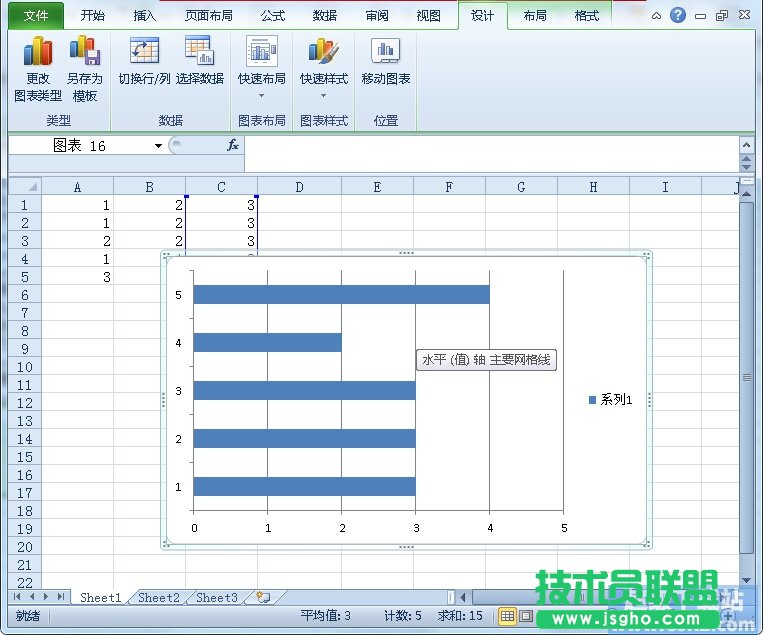This screenshot has width=763, height=635.
Task: Expand the 快速布局 (Quick Layout) dropdown
Action: point(261,96)
